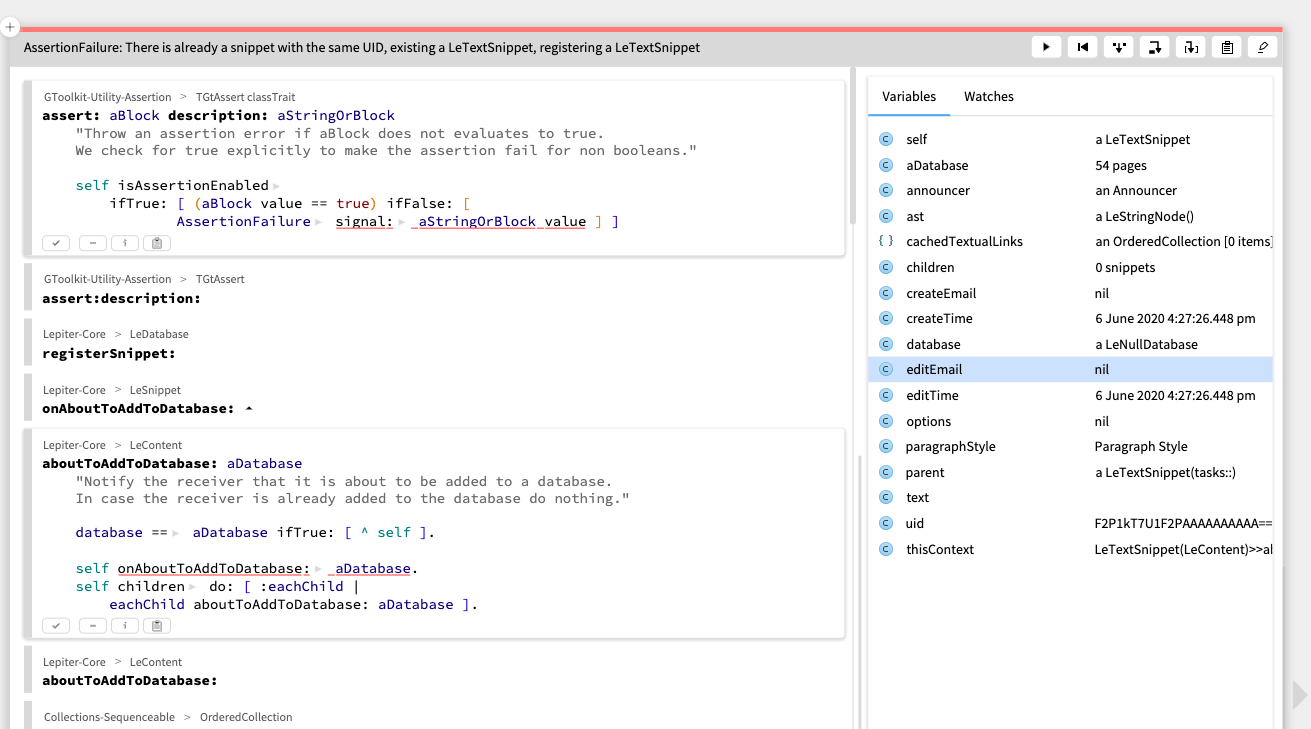
Task: Collapse arrow beside onAboutToAddToDatabase: stack frame
Action: pyautogui.click(x=248, y=409)
